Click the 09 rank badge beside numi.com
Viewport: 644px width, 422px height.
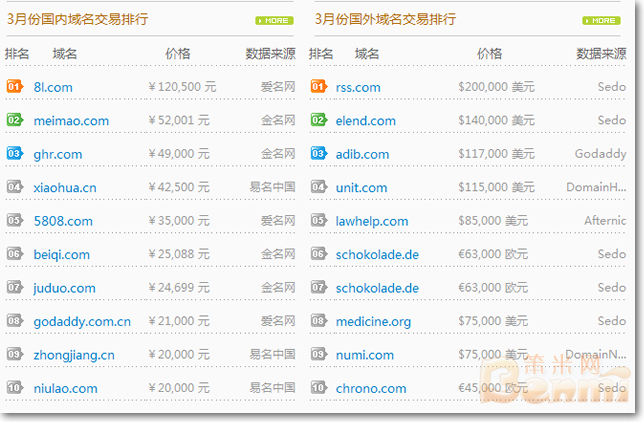tap(319, 354)
